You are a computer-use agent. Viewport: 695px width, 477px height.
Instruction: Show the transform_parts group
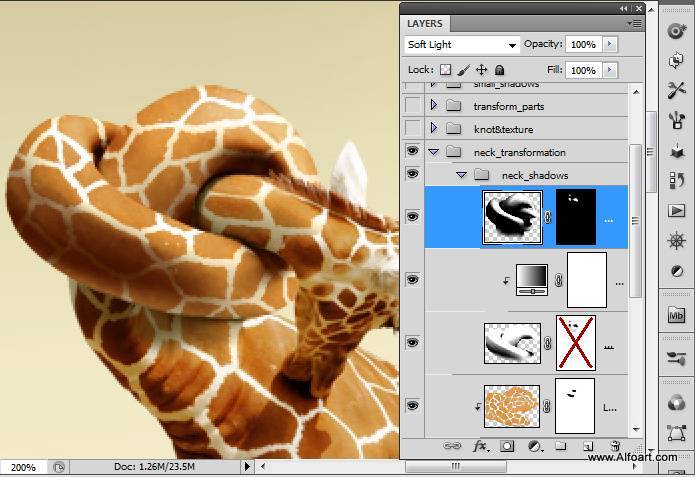click(412, 105)
